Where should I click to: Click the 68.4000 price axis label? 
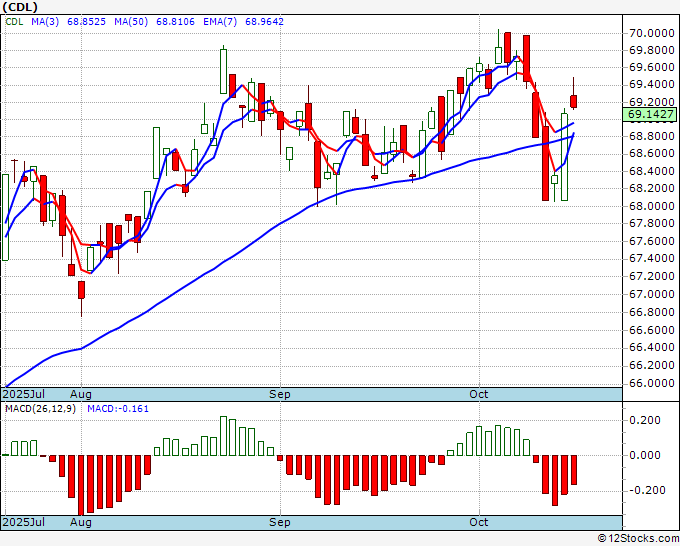click(x=652, y=171)
